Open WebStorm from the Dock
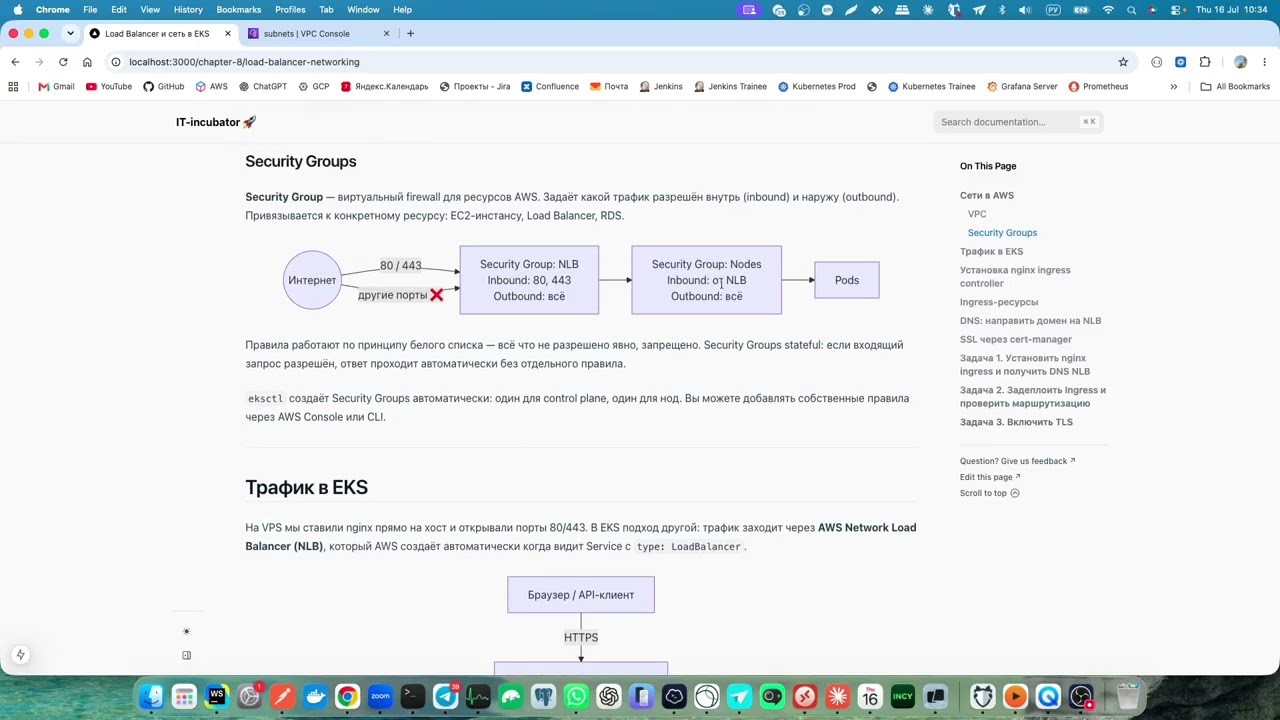The width and height of the screenshot is (1280, 720). 217,696
